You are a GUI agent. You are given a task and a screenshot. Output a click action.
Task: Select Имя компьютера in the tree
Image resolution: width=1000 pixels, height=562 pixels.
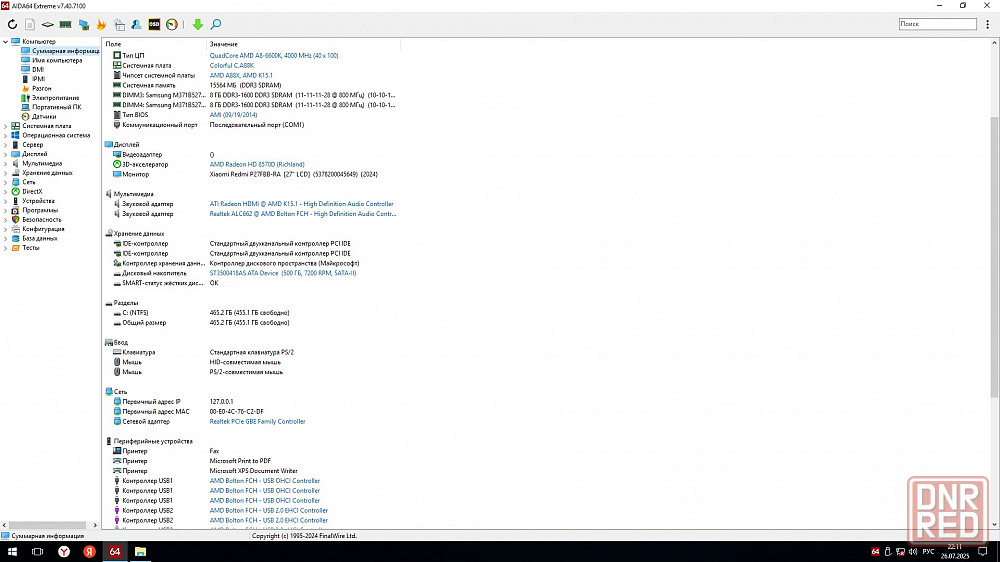coord(57,60)
